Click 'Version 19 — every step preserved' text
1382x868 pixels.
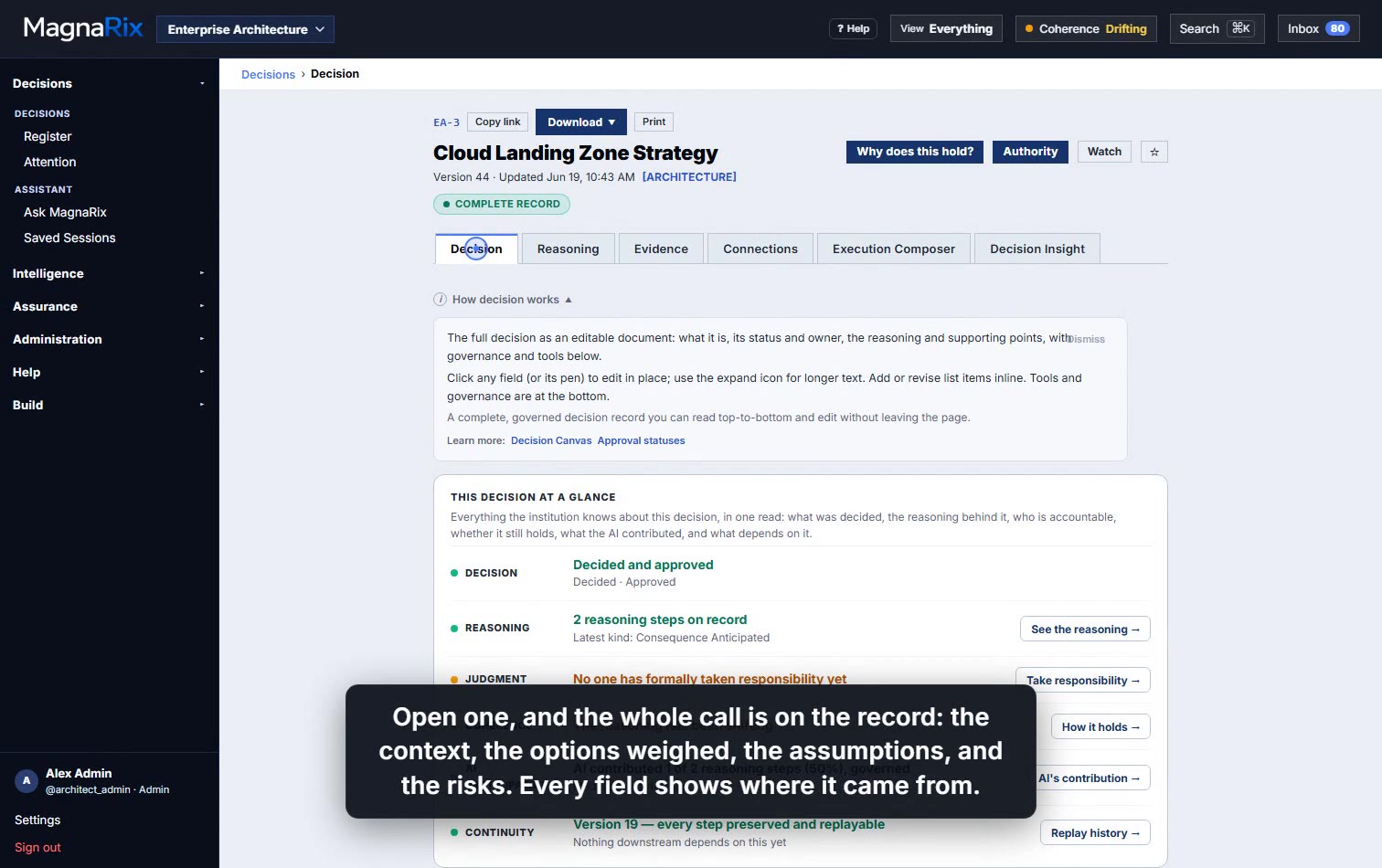point(728,824)
